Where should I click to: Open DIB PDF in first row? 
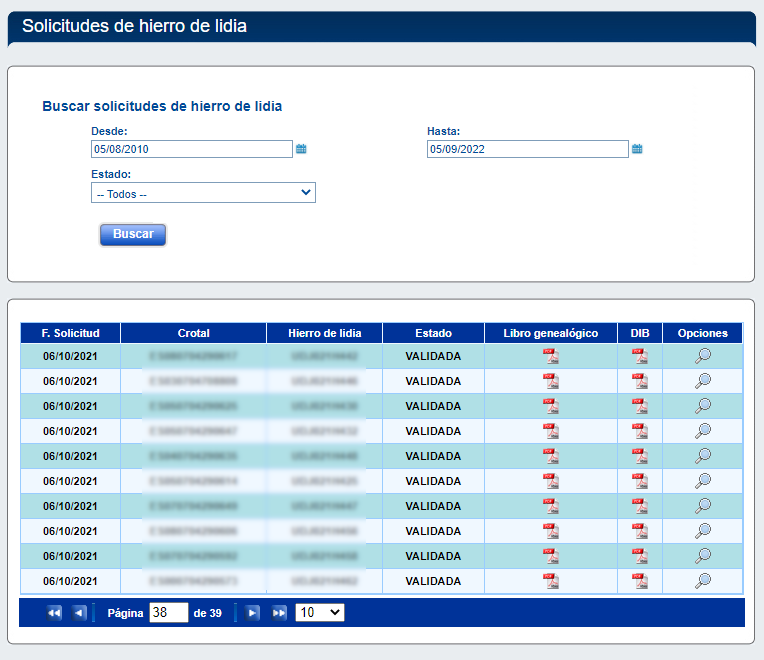click(x=640, y=356)
